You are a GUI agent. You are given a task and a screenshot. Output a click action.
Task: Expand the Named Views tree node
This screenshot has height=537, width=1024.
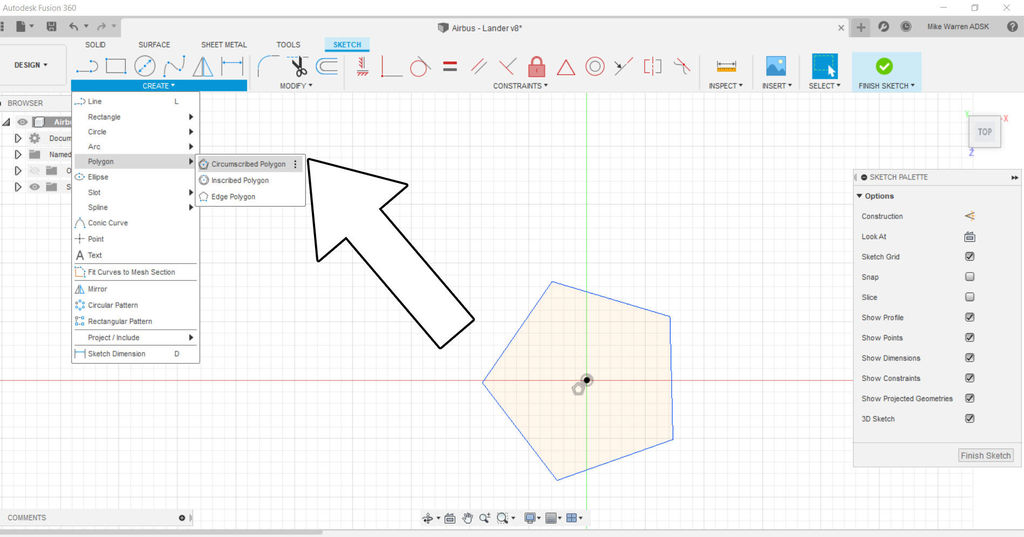tap(18, 155)
